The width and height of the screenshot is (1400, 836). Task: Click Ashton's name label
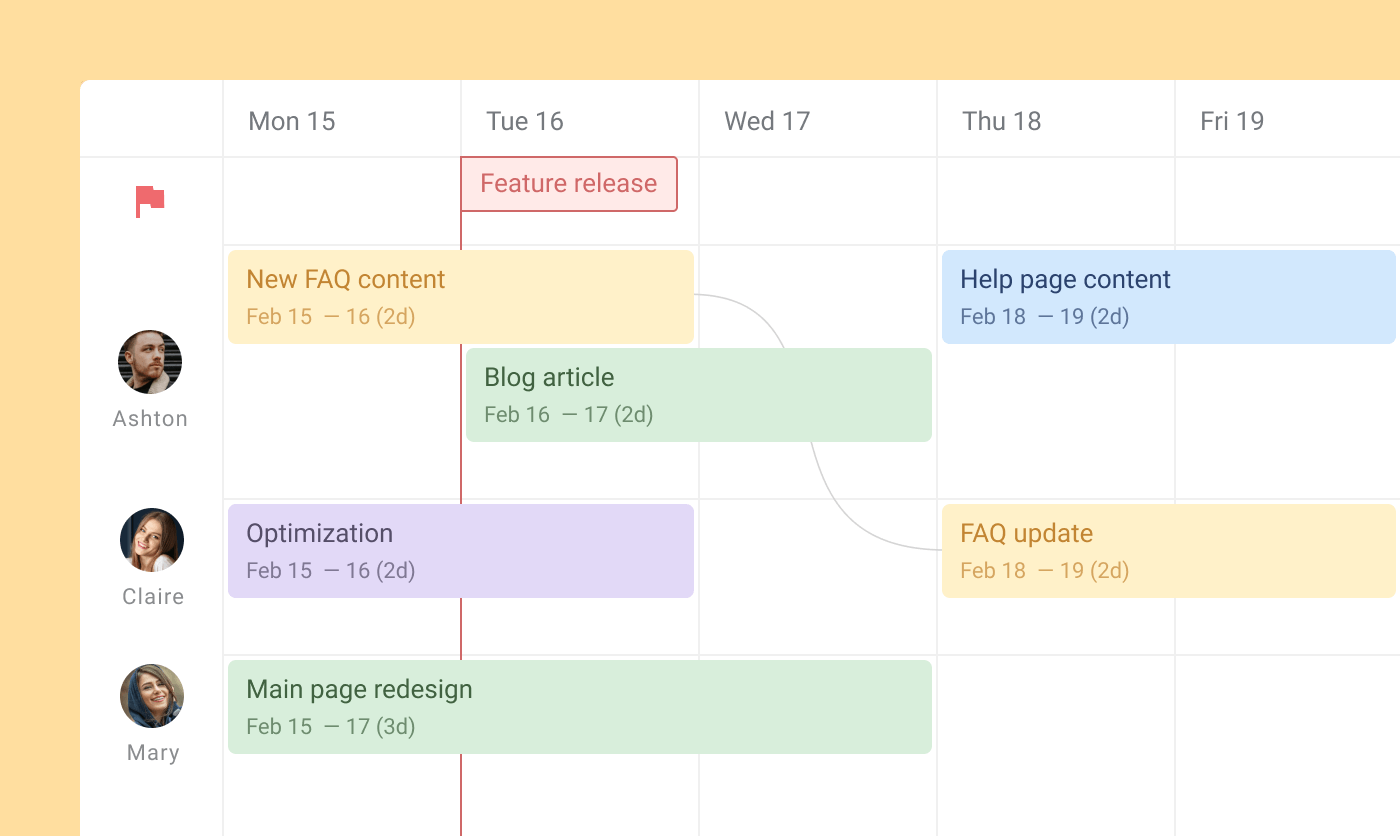[x=150, y=418]
